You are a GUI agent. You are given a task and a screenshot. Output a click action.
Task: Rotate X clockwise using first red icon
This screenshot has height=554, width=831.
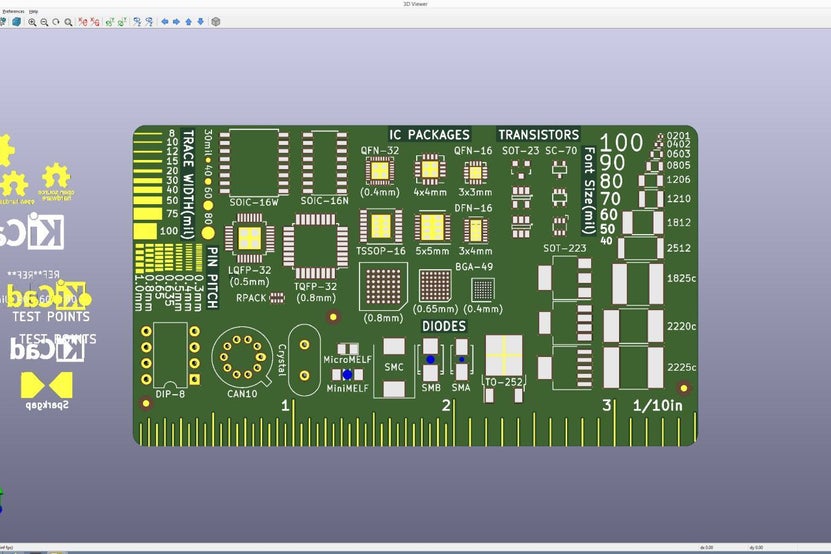click(83, 22)
